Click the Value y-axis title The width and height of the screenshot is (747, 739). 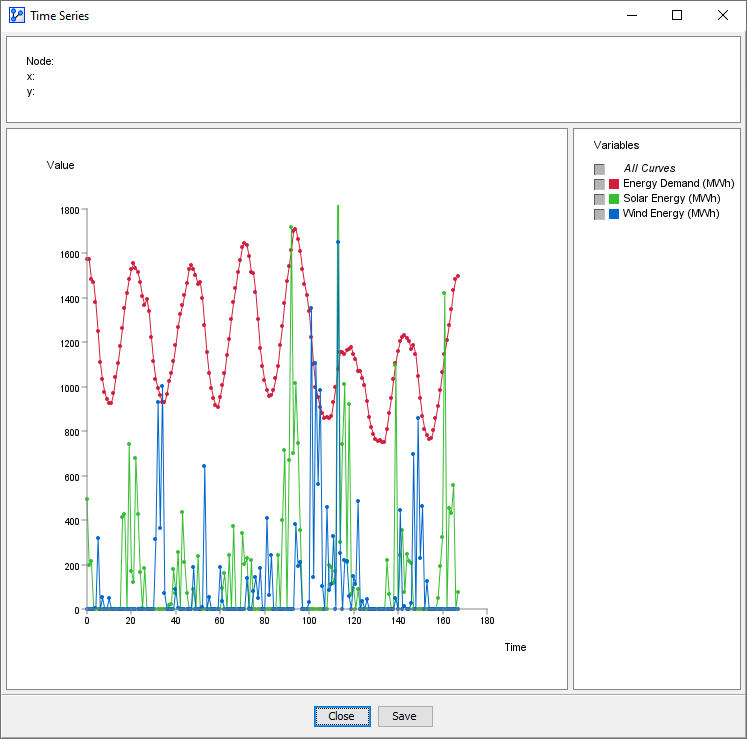pos(60,165)
